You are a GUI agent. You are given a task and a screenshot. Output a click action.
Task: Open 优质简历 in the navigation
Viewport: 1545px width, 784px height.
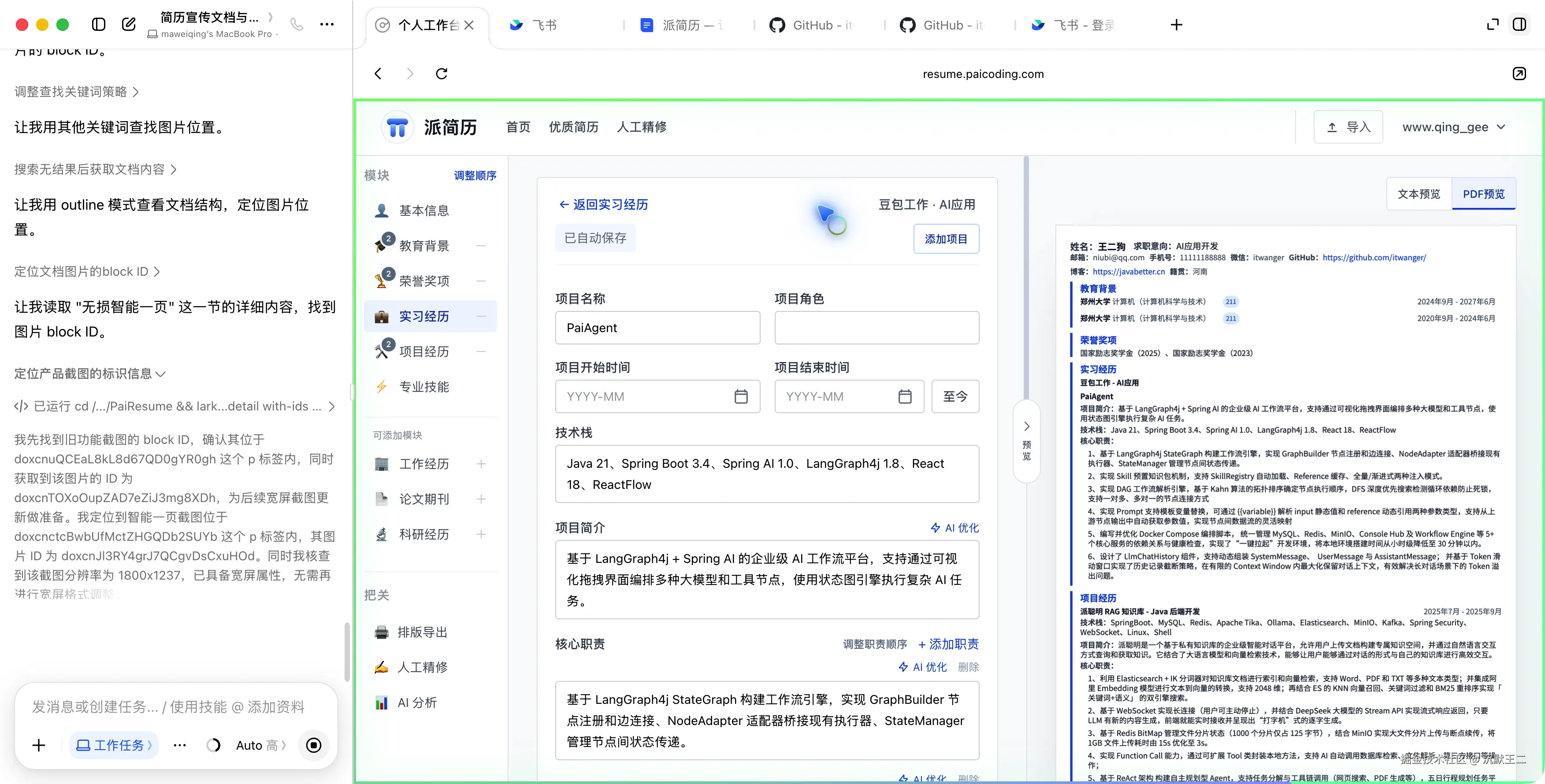click(573, 127)
